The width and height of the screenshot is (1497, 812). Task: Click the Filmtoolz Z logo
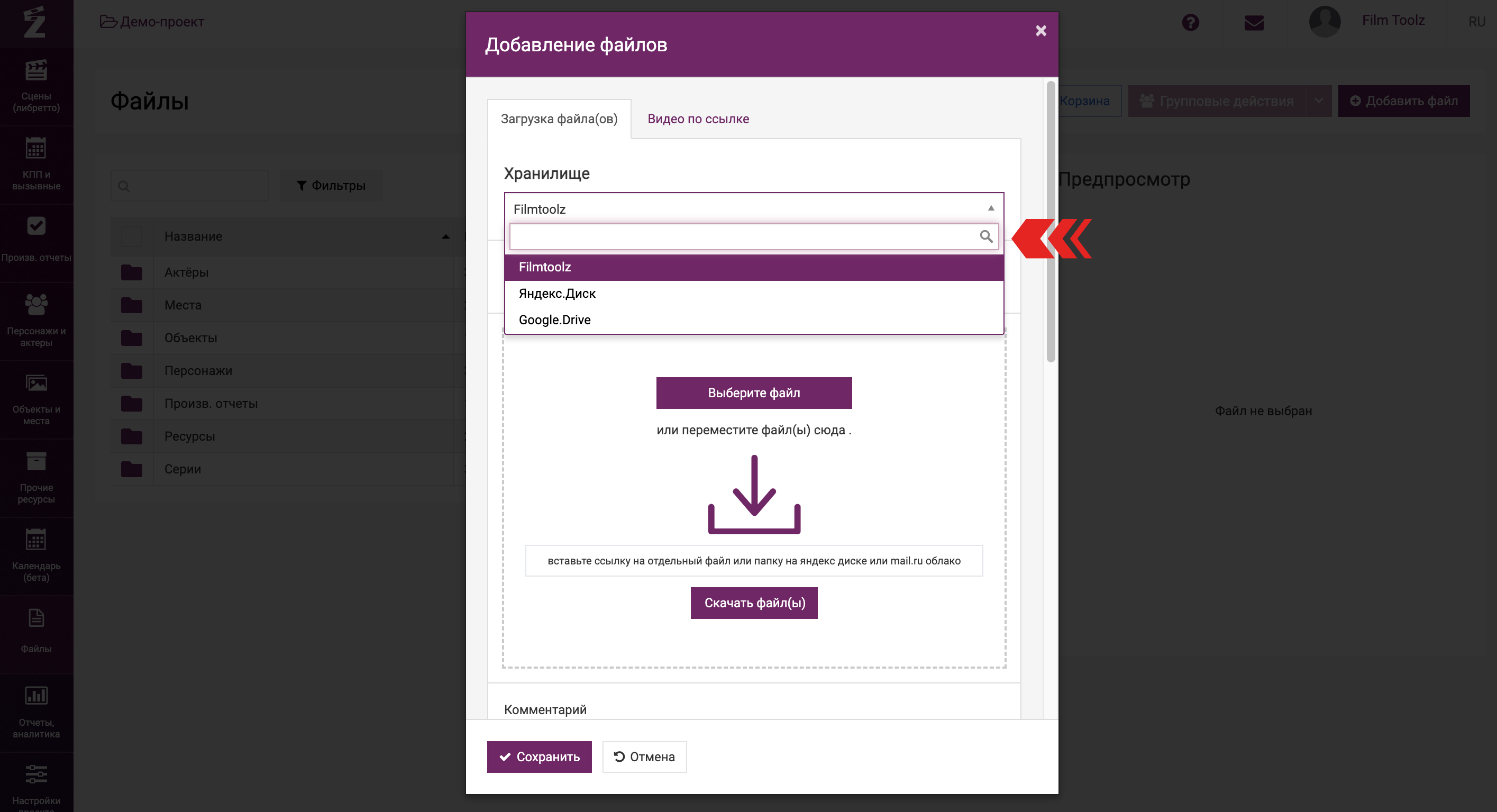[34, 23]
